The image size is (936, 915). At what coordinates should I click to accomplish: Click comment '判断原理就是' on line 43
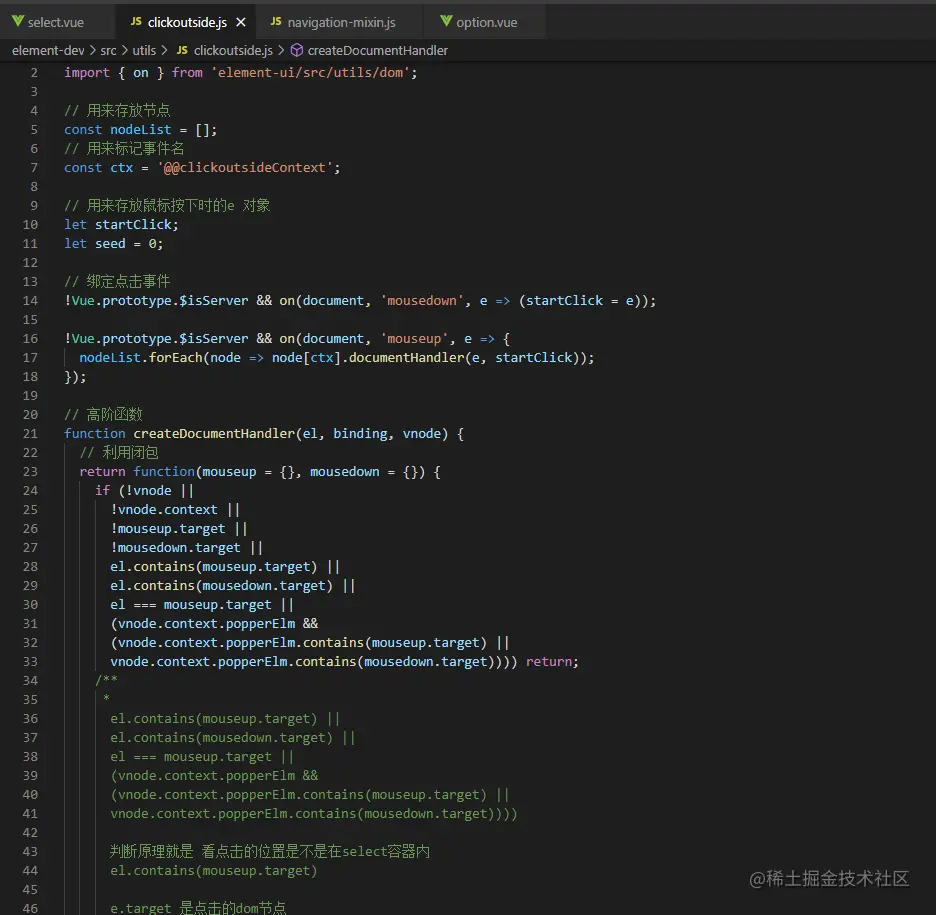(152, 852)
